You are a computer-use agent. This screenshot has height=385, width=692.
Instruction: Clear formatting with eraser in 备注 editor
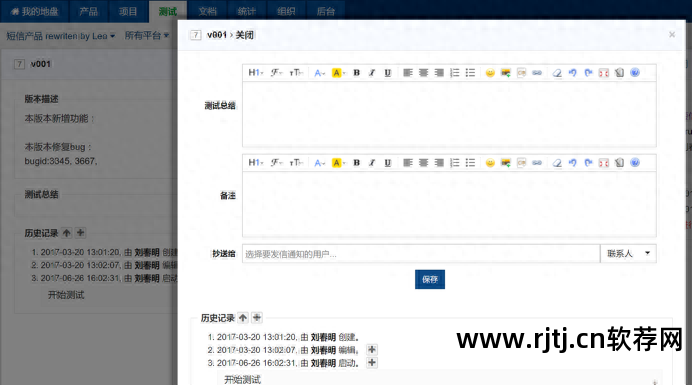(557, 163)
